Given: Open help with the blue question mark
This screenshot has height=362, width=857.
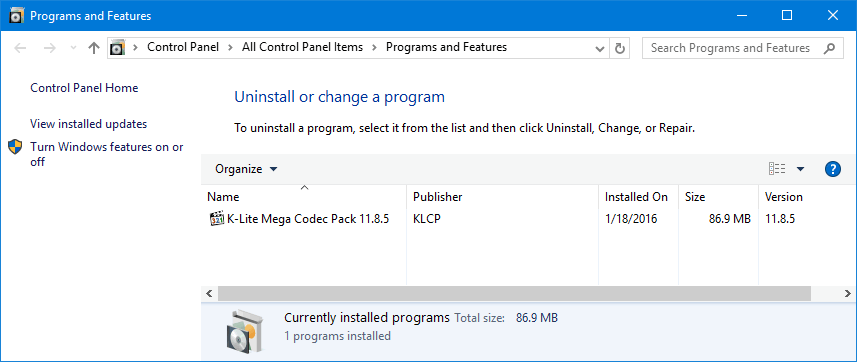Looking at the screenshot, I should pos(832,169).
